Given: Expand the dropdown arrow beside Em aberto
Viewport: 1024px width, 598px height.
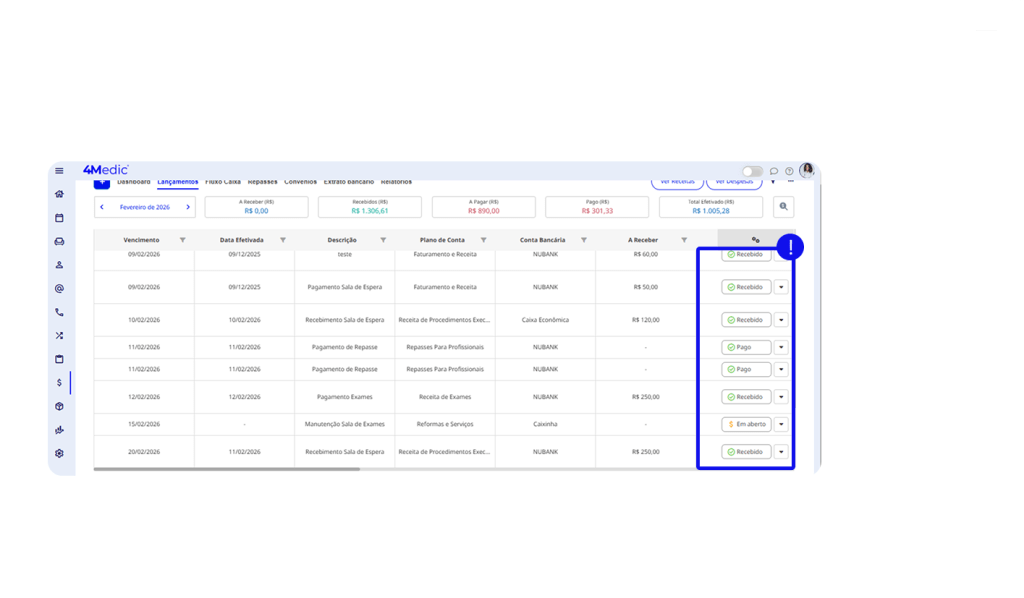Looking at the screenshot, I should tap(781, 424).
